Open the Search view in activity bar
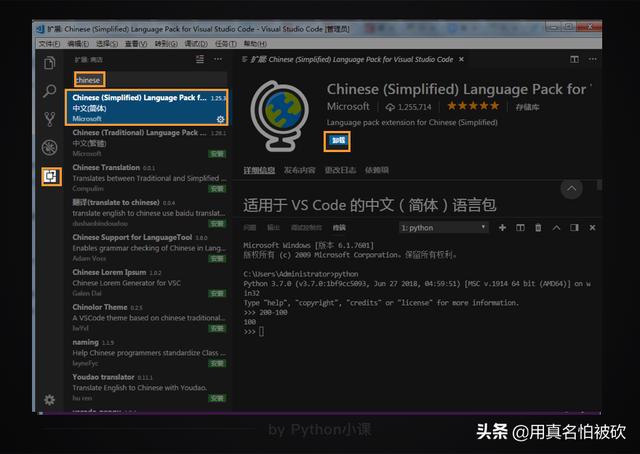This screenshot has height=454, width=640. click(49, 91)
